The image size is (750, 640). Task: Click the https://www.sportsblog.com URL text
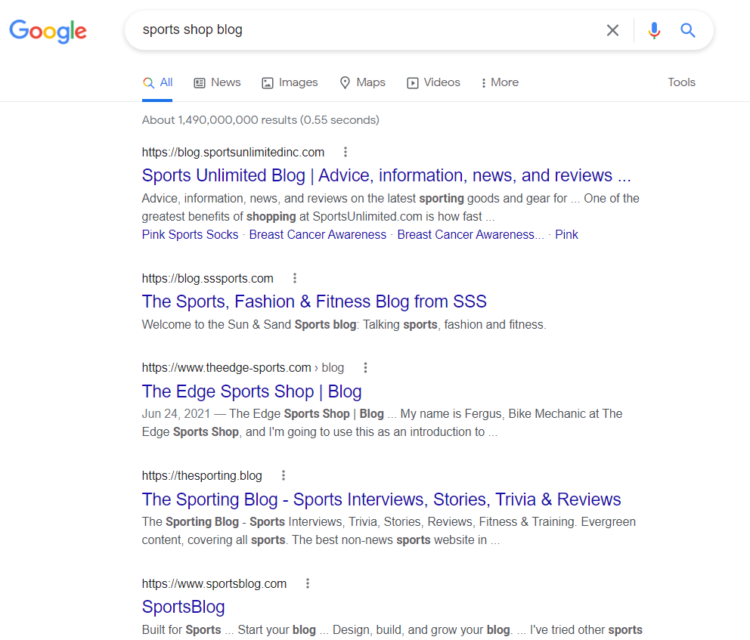(x=214, y=584)
